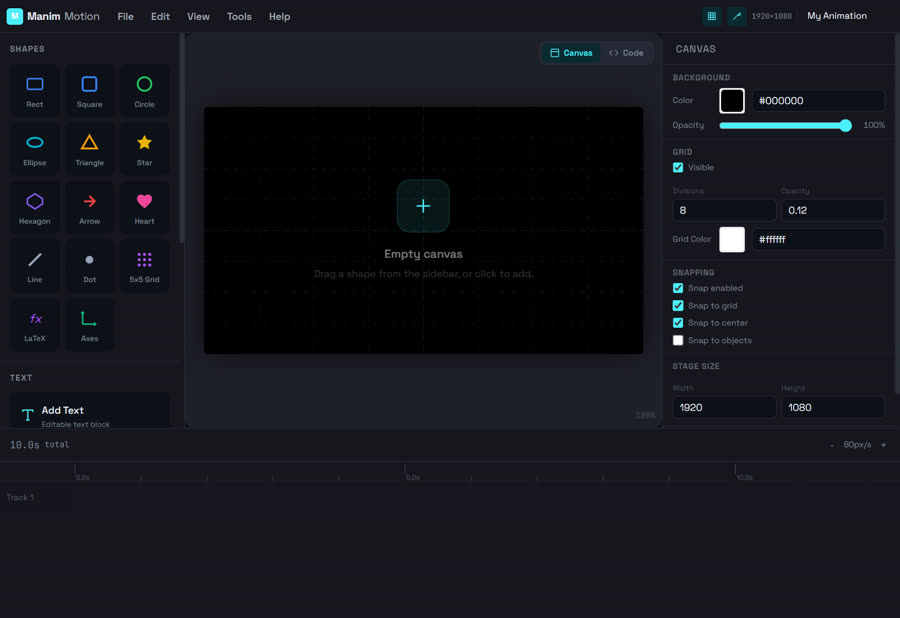900x618 pixels.
Task: Adjust the background Opacity slider
Action: coord(785,125)
